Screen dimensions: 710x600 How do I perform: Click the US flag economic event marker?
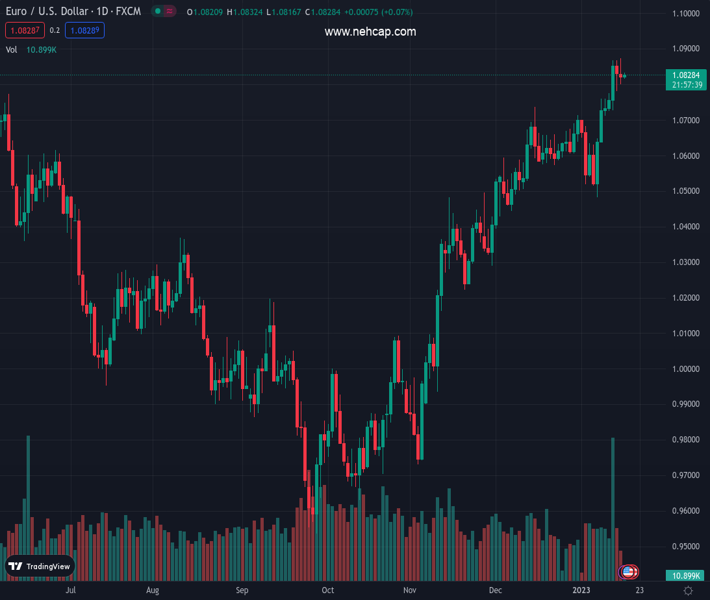[628, 572]
